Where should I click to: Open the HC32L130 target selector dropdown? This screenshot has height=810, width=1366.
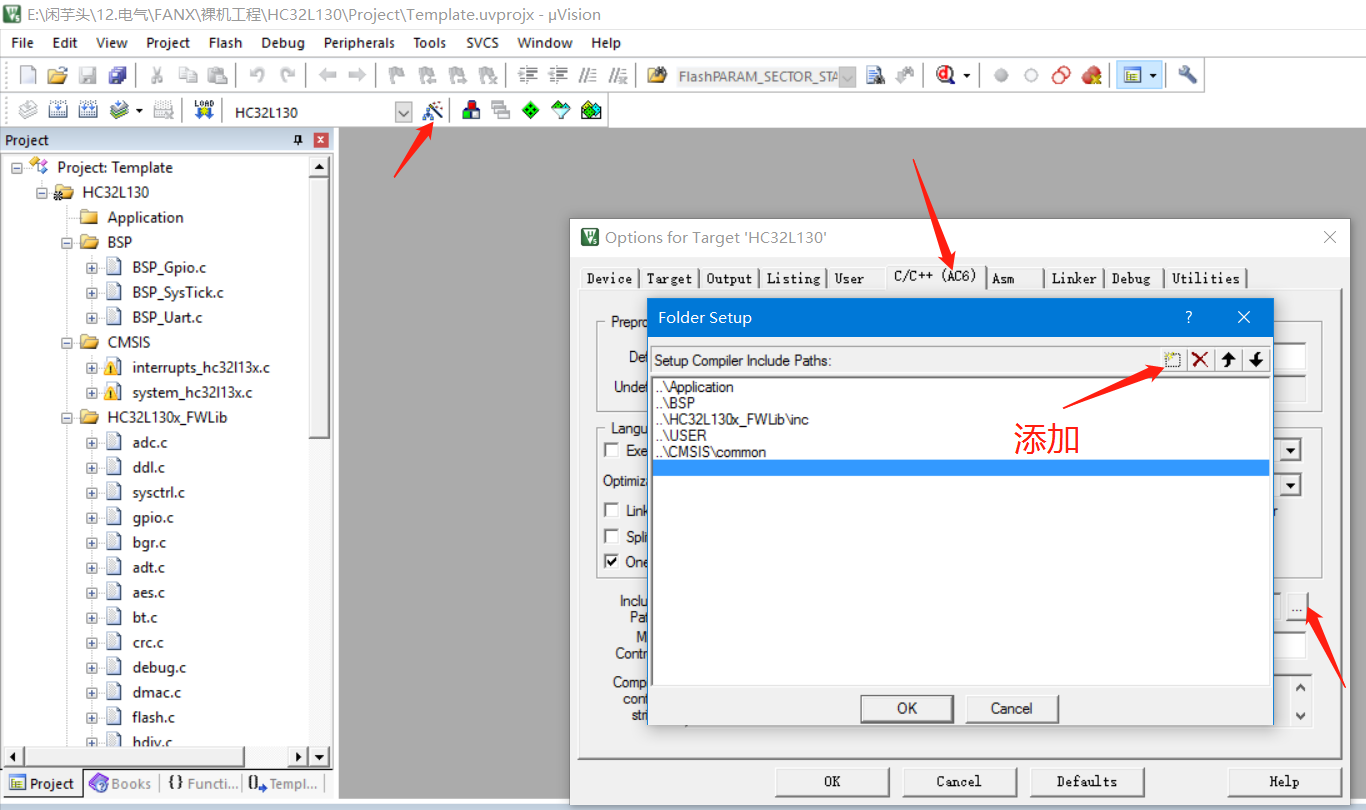pyautogui.click(x=403, y=112)
